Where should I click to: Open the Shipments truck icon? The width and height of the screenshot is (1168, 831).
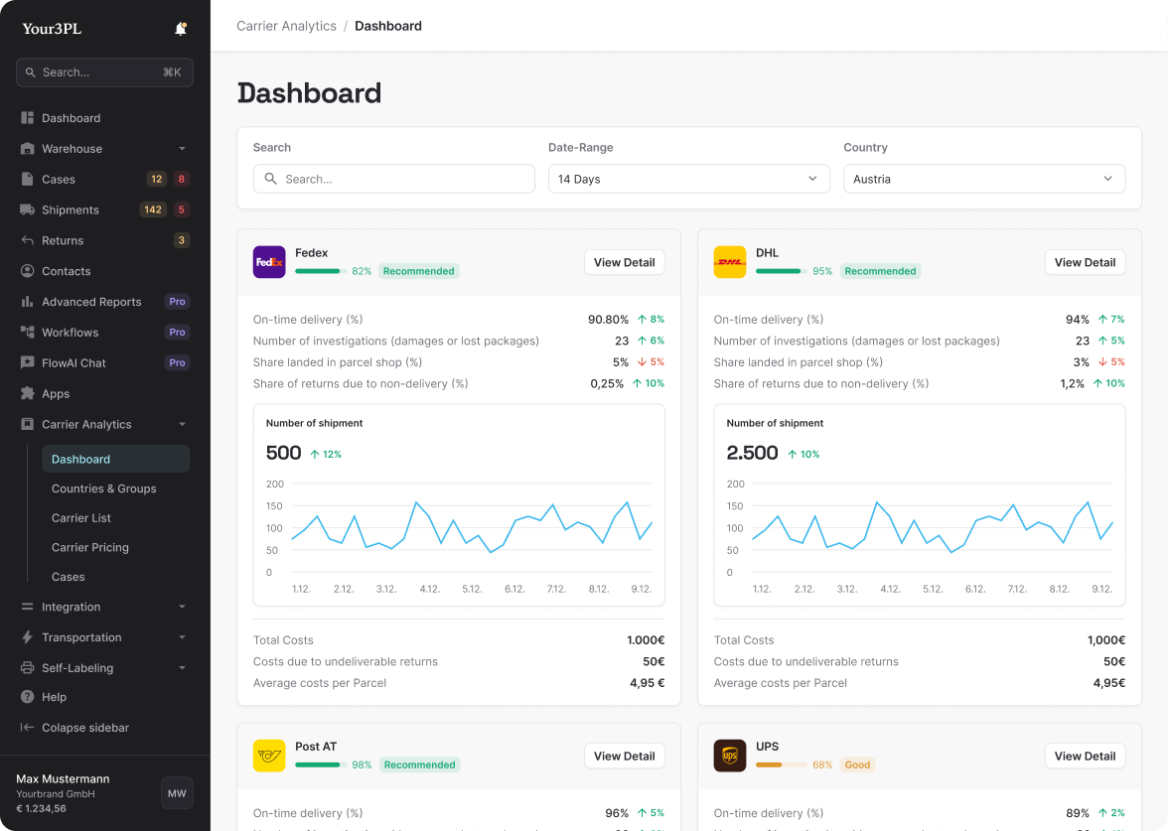[27, 210]
